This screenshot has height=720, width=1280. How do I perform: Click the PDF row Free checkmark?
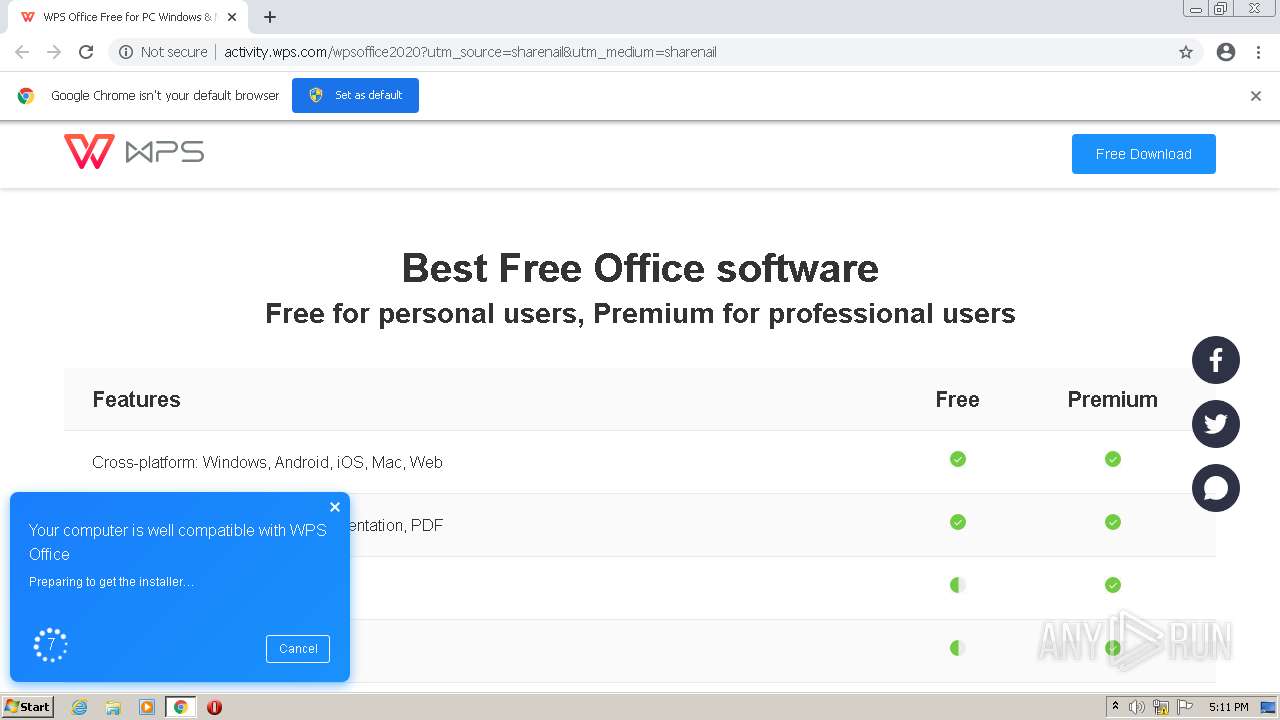(958, 522)
